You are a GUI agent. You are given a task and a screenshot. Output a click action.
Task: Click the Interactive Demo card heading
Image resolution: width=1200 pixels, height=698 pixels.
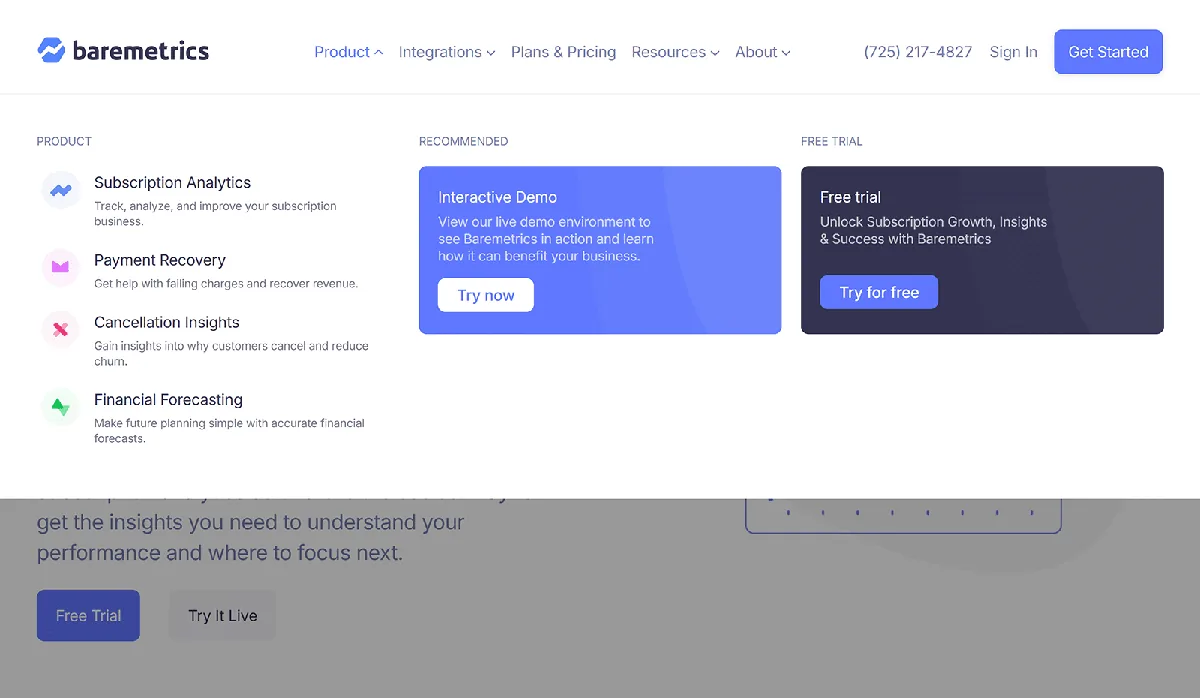(x=497, y=197)
